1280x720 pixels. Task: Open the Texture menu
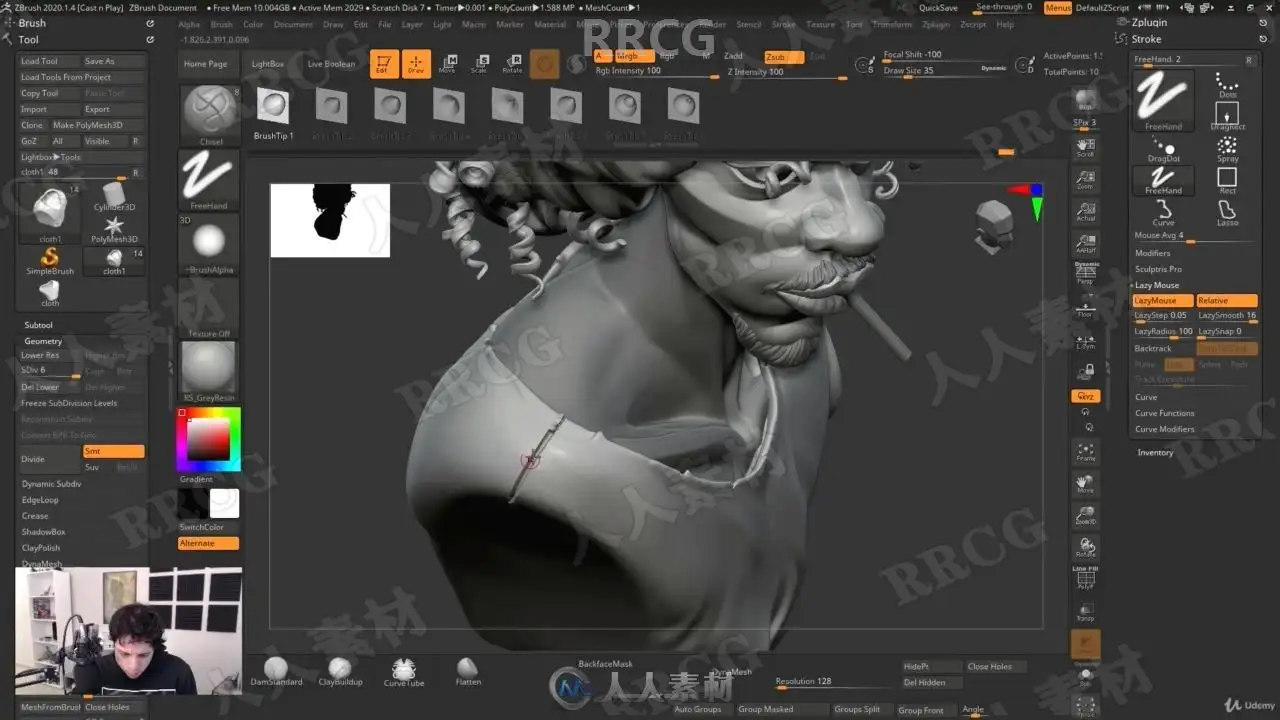[820, 24]
